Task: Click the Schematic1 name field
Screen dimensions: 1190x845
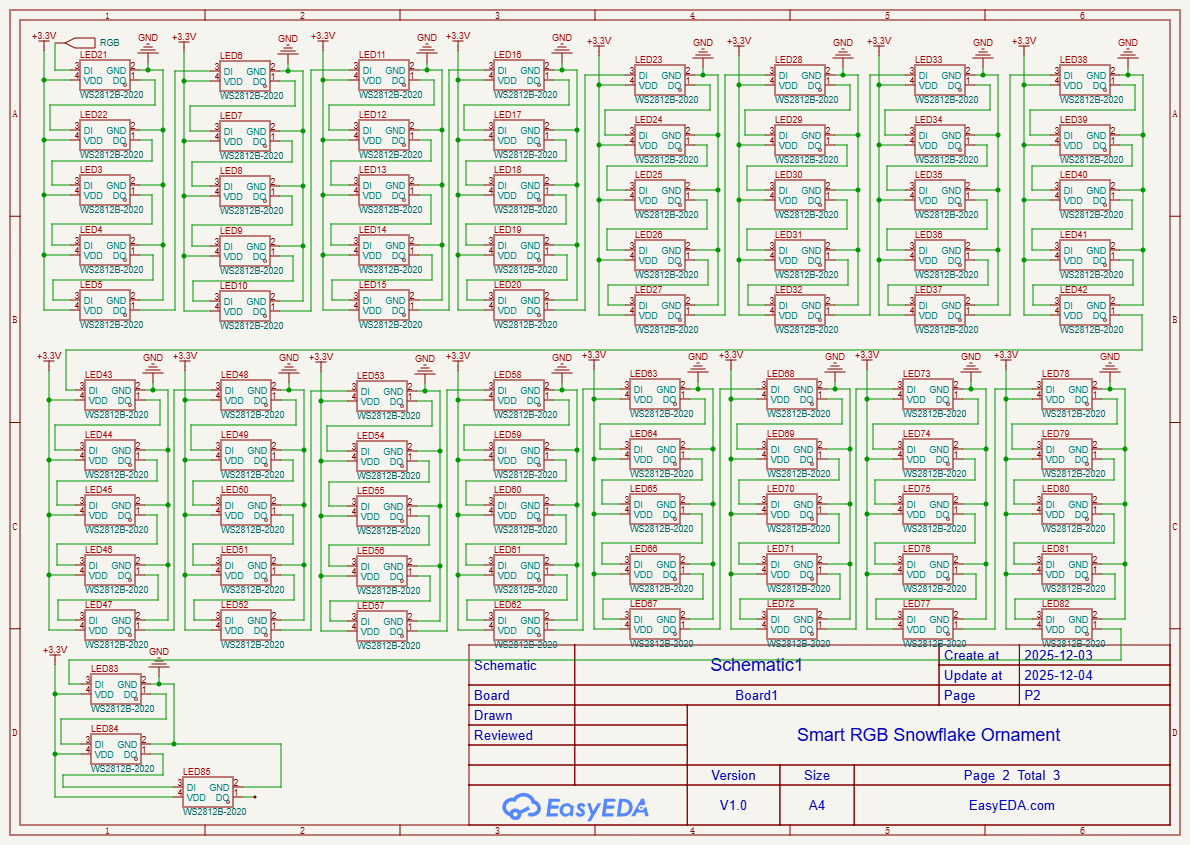Action: (756, 665)
